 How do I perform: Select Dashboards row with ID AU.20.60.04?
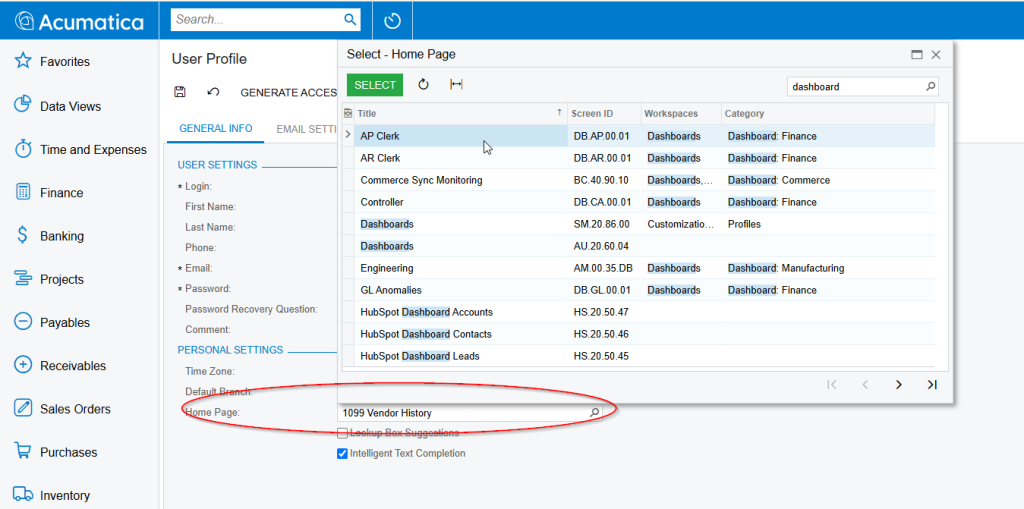click(639, 246)
